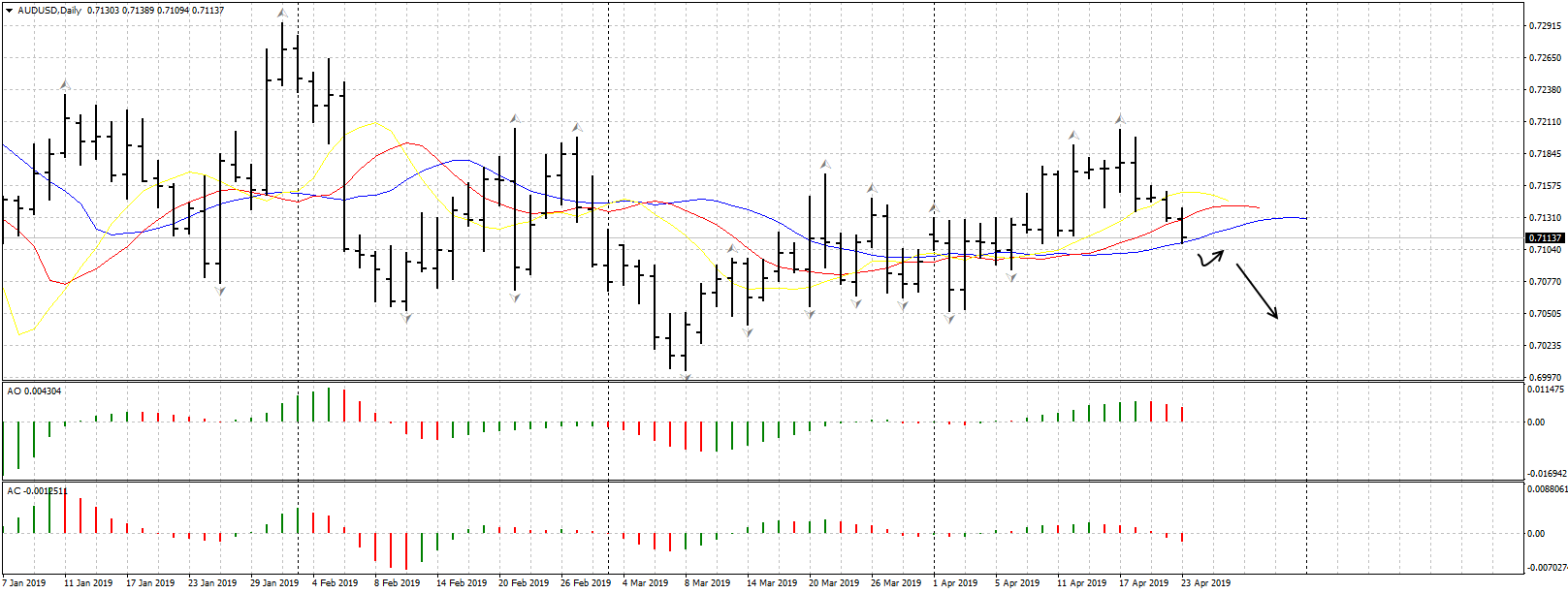The image size is (1568, 594).
Task: Click the up fractal above the late-January peak
Action: point(281,14)
